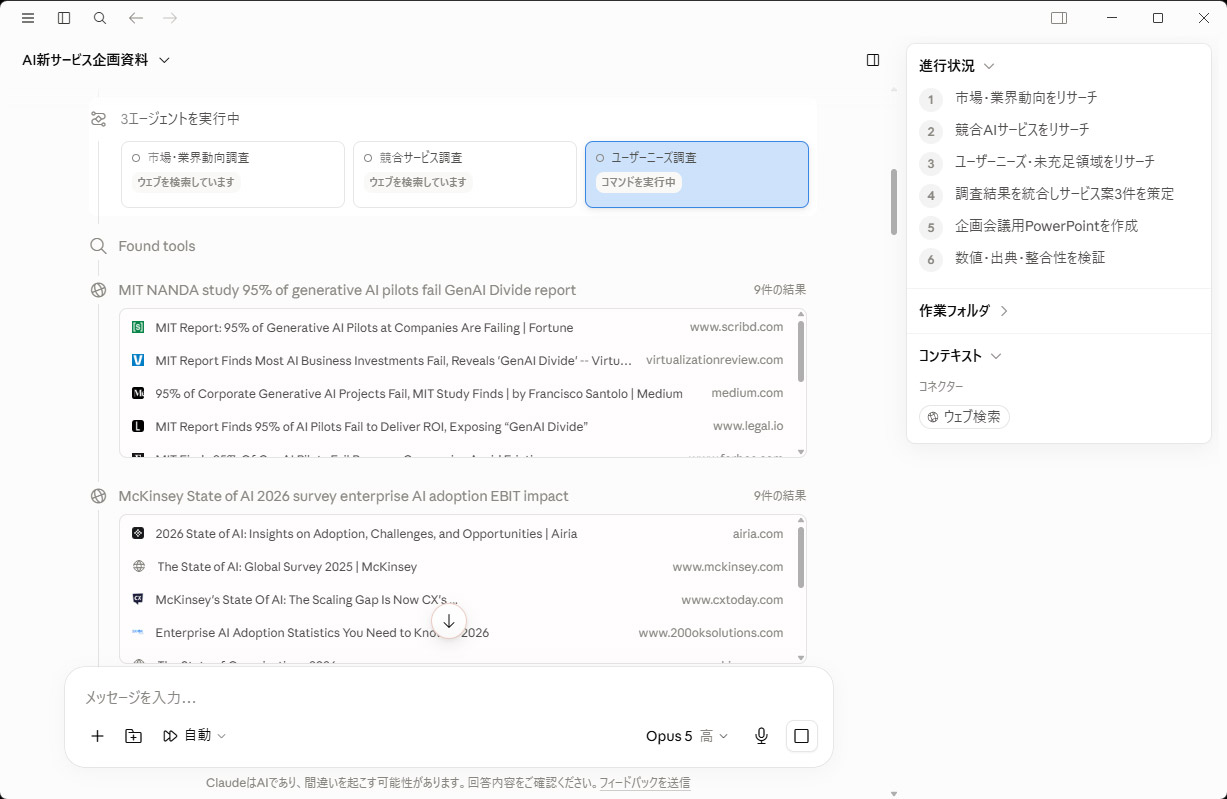Select the 競合サービス調査 agent card
Viewport: 1227px width, 799px height.
(465, 174)
